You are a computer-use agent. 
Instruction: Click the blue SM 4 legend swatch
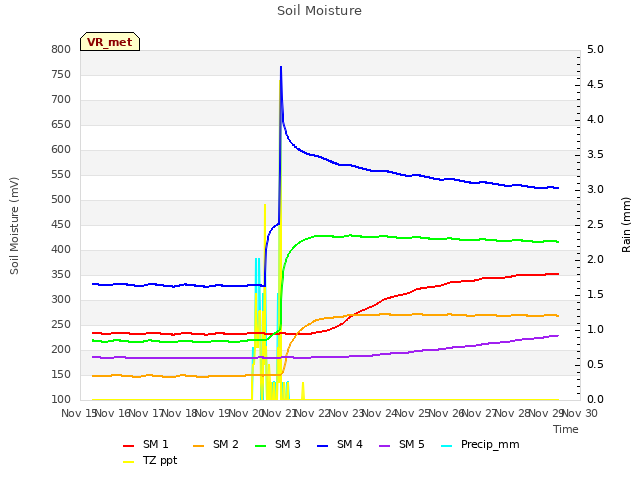point(323,446)
